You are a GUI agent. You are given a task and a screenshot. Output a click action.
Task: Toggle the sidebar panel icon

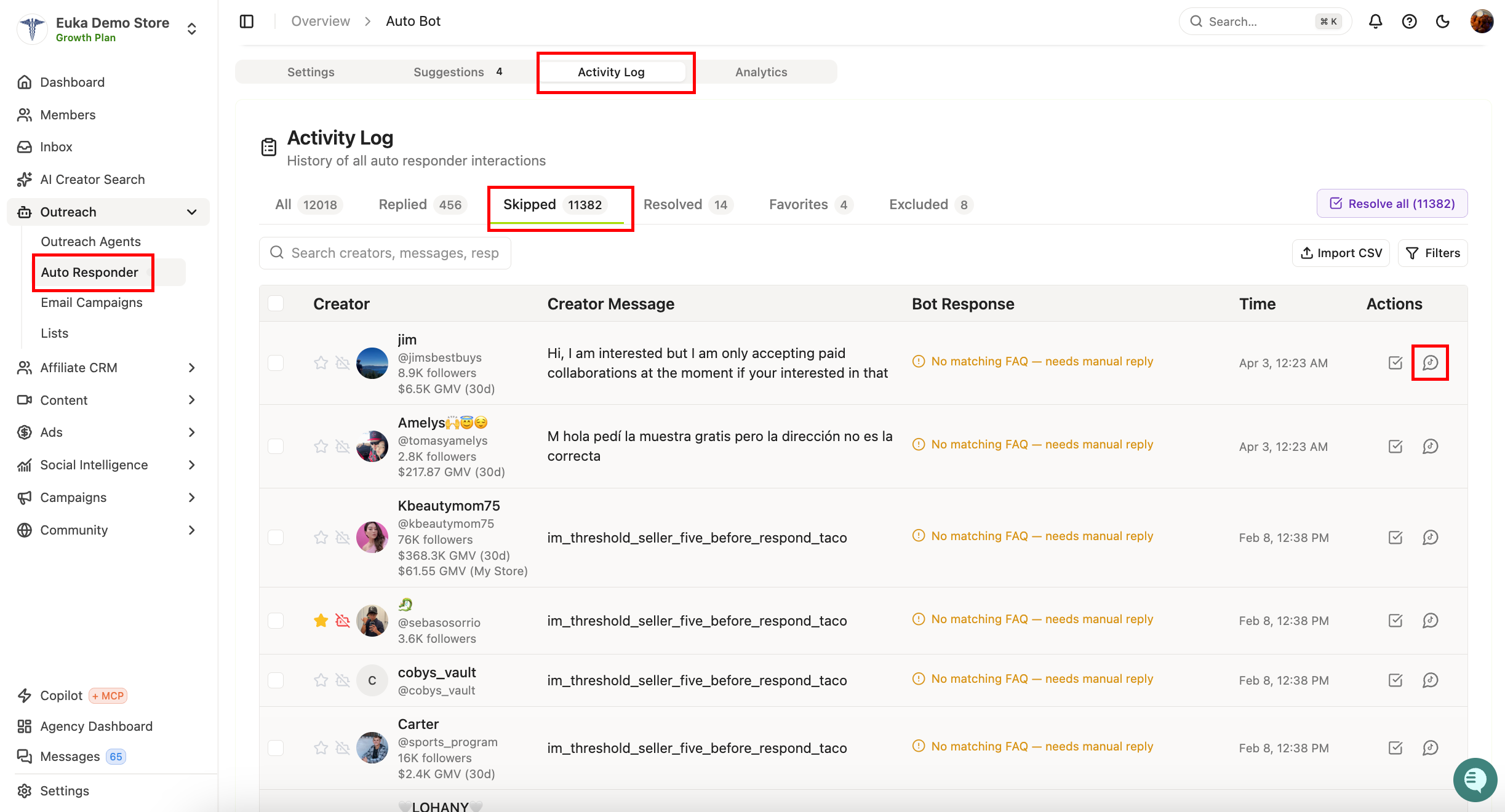pyautogui.click(x=247, y=22)
